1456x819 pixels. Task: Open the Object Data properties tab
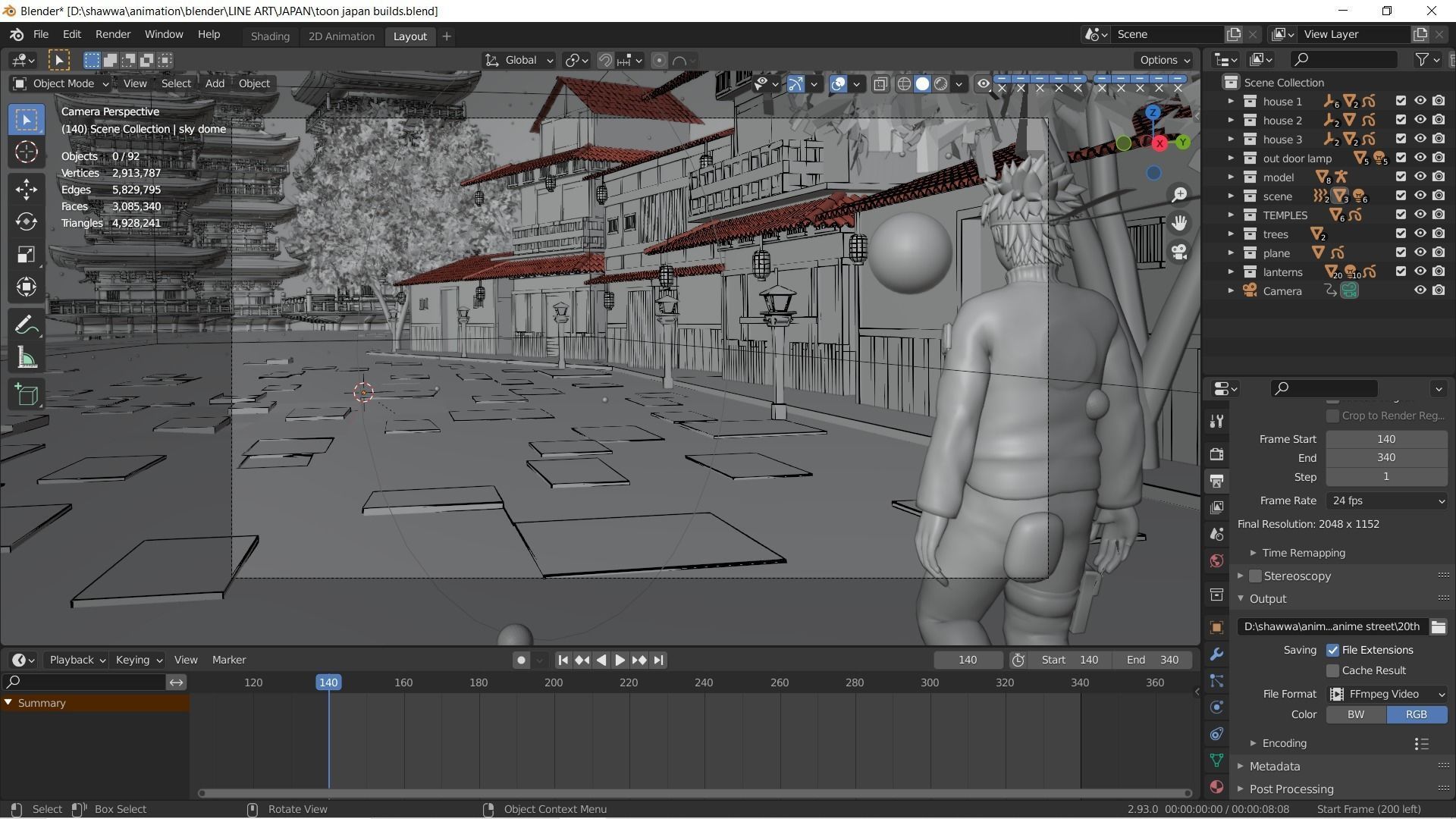pos(1217,761)
